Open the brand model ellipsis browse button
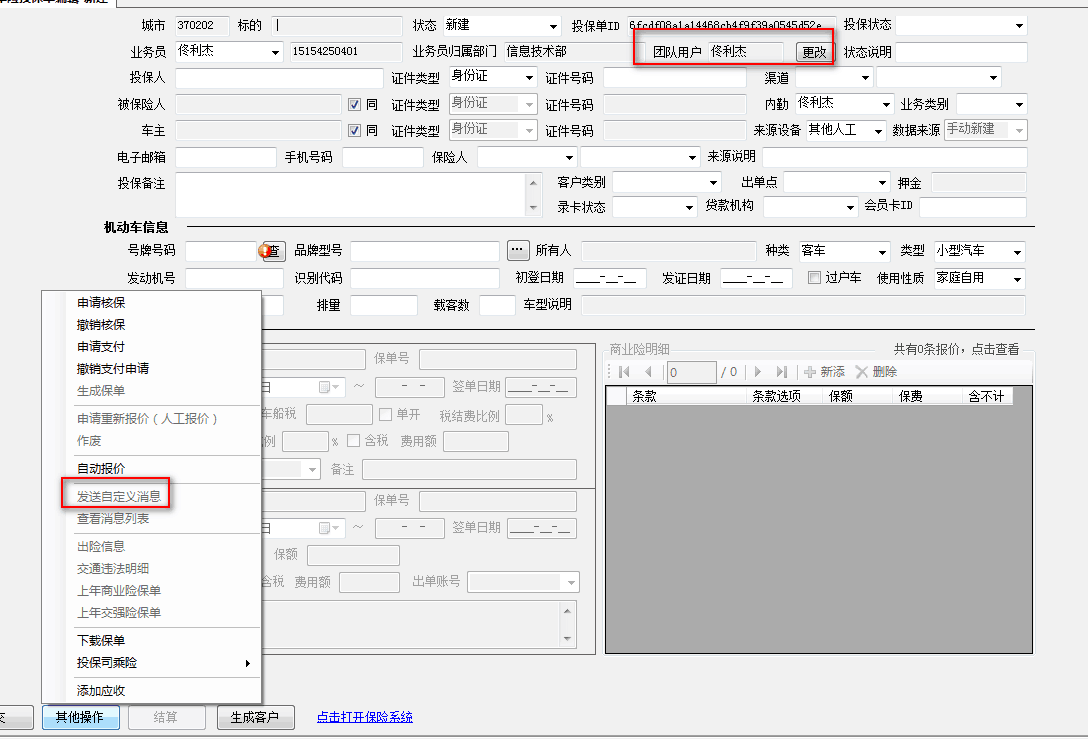 pyautogui.click(x=517, y=250)
